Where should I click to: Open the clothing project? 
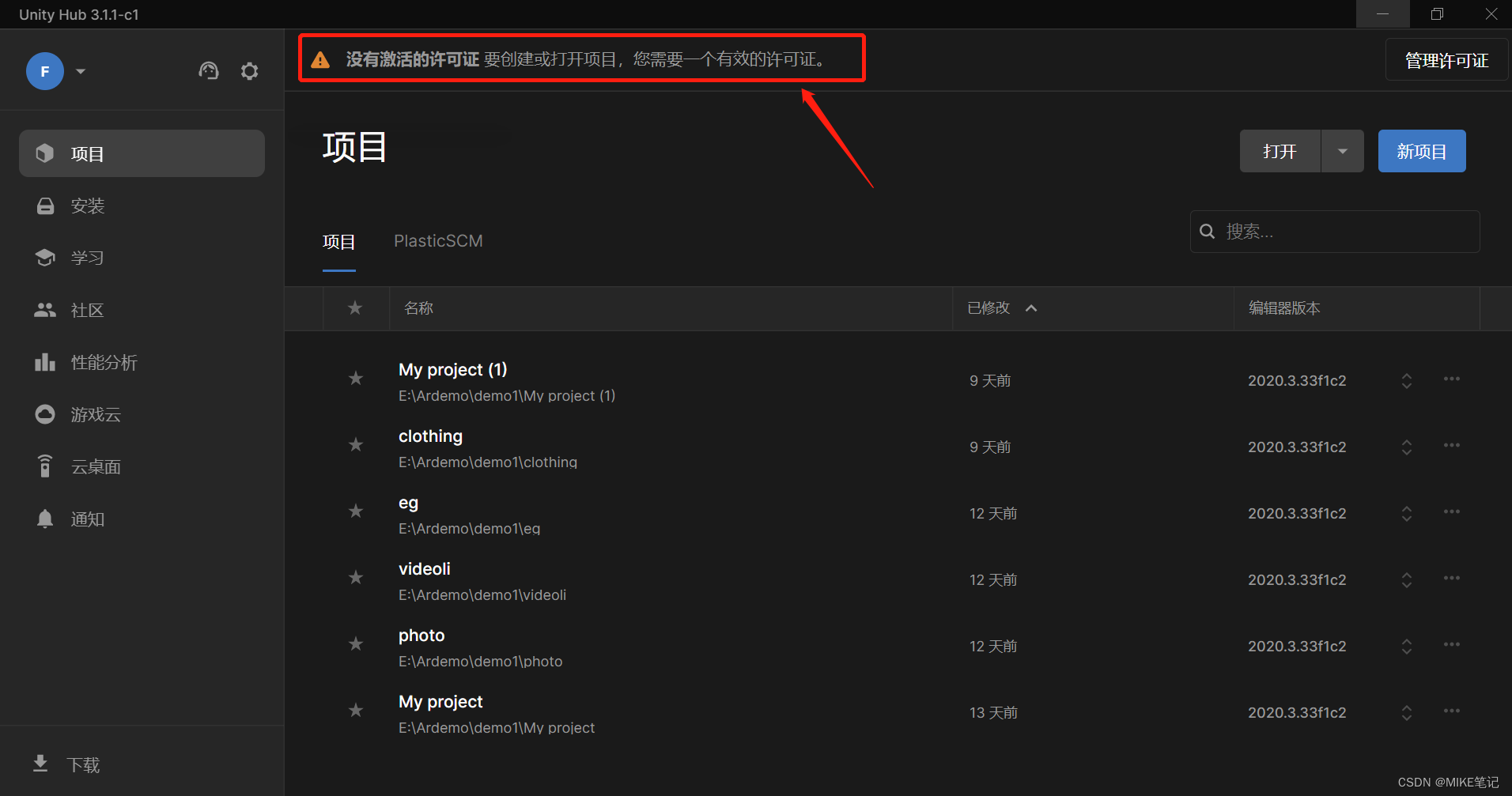(430, 436)
